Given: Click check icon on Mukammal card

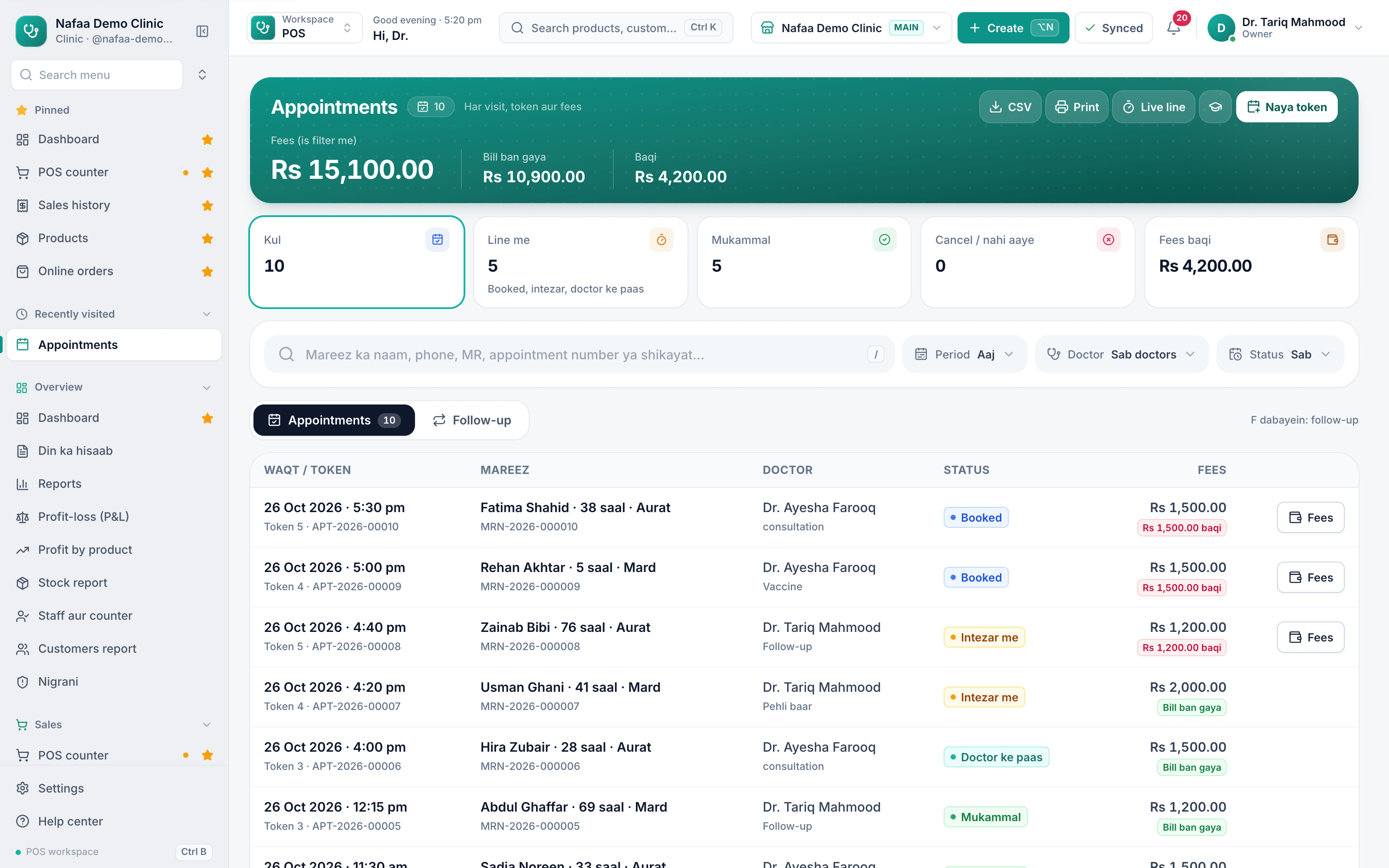Looking at the screenshot, I should coord(885,240).
